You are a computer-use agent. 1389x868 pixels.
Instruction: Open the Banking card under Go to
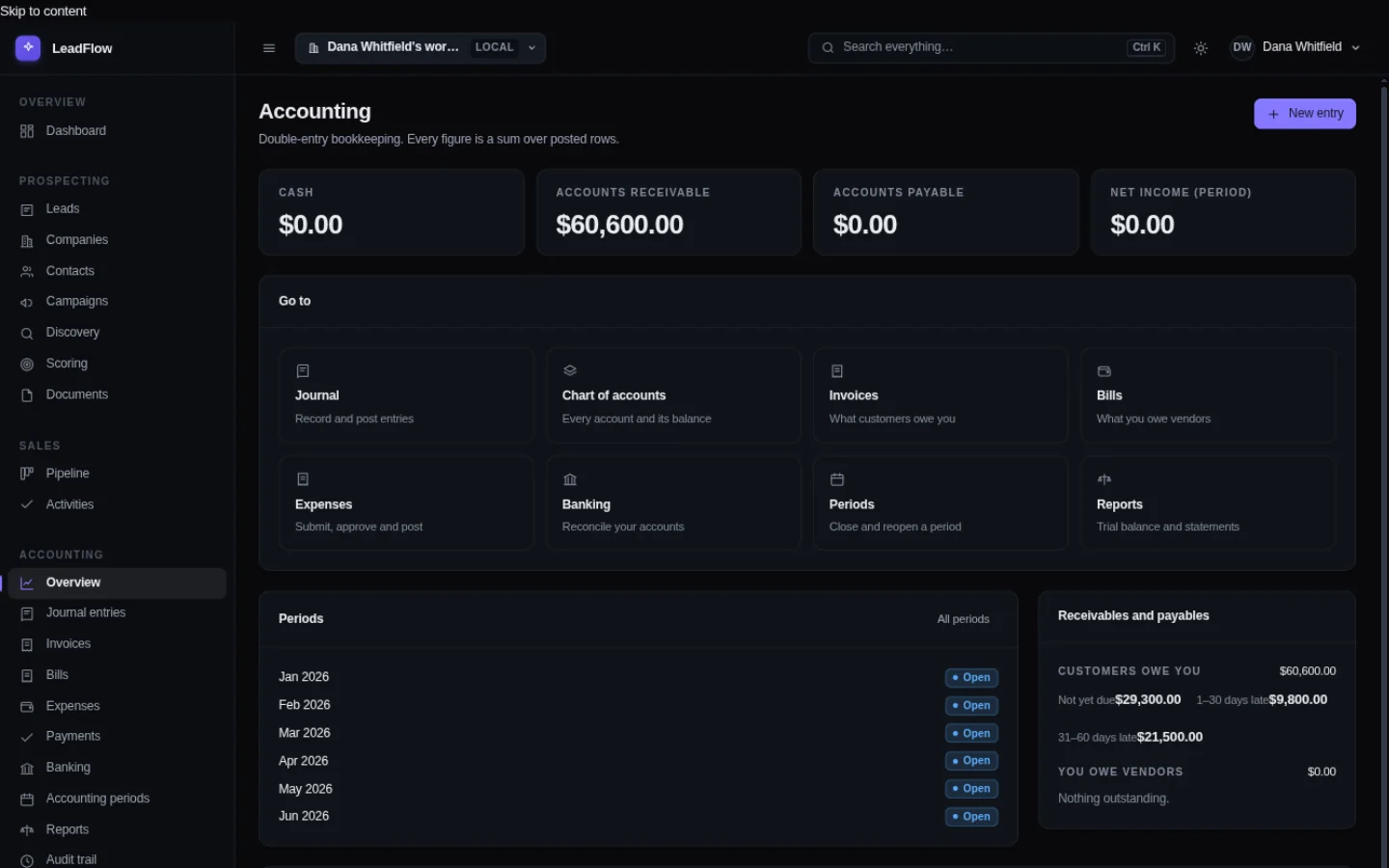pos(673,503)
